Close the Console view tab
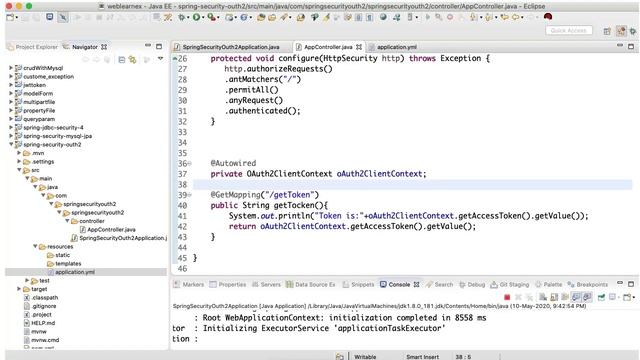The width and height of the screenshot is (640, 360). pos(416,284)
